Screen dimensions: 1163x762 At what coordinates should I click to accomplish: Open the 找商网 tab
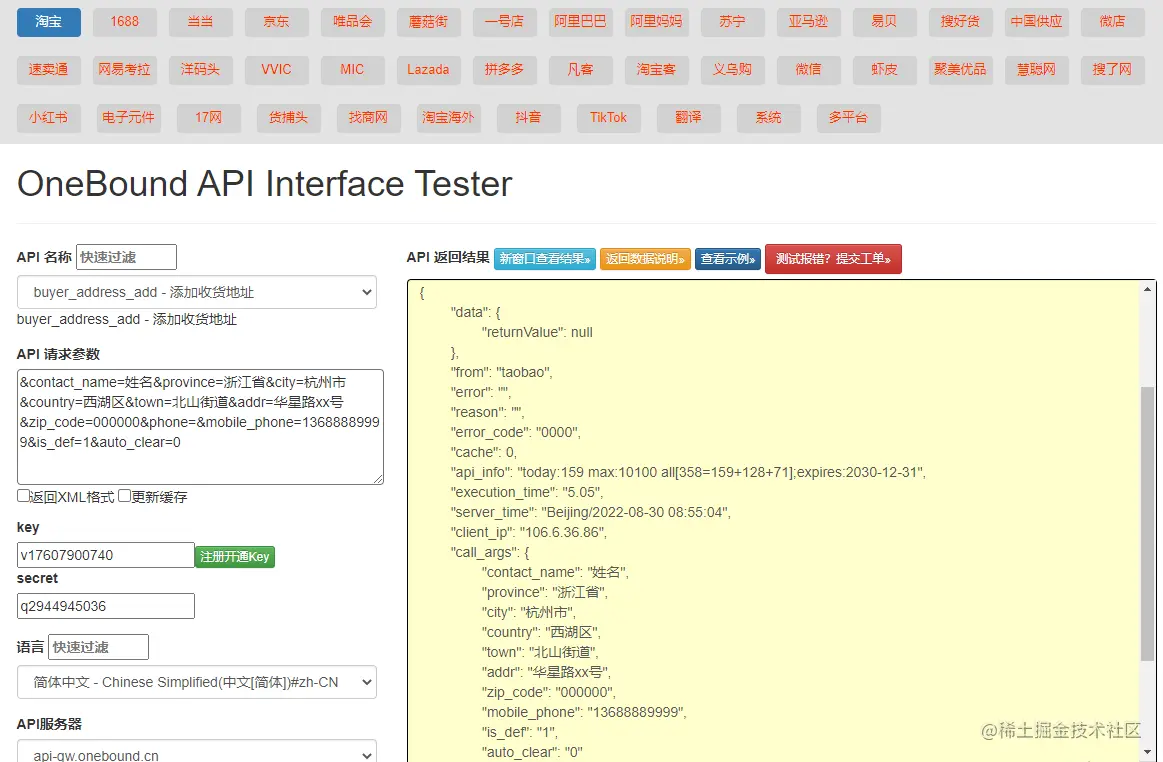(369, 117)
